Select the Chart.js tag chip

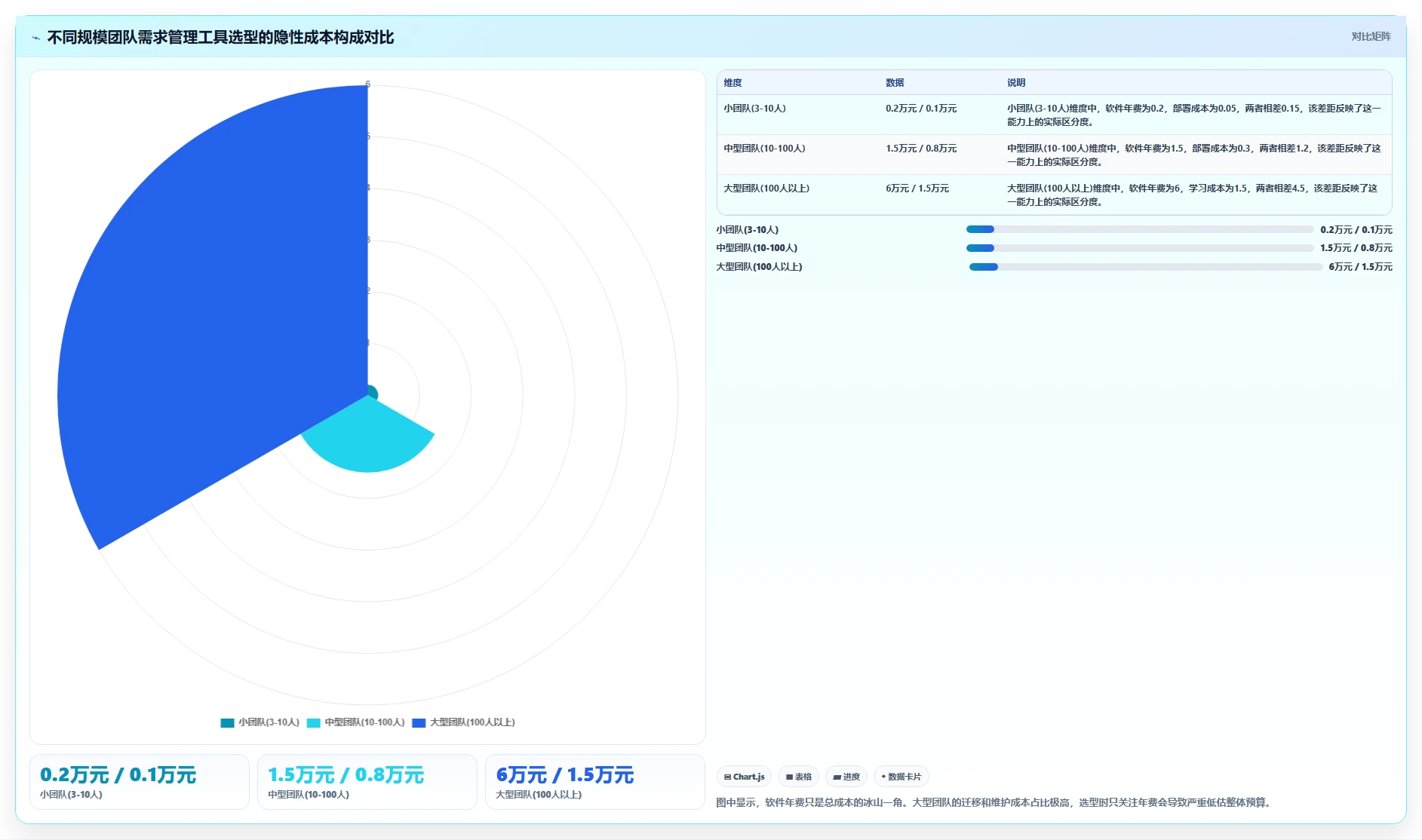tap(744, 777)
